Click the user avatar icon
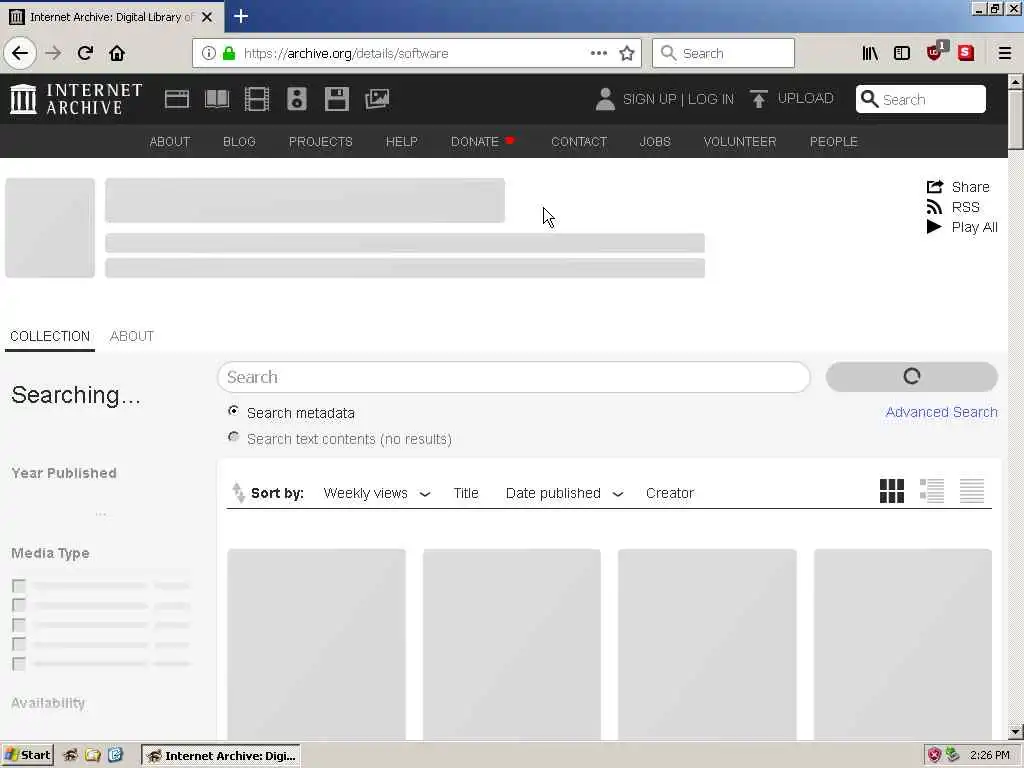The width and height of the screenshot is (1024, 768). (x=605, y=99)
